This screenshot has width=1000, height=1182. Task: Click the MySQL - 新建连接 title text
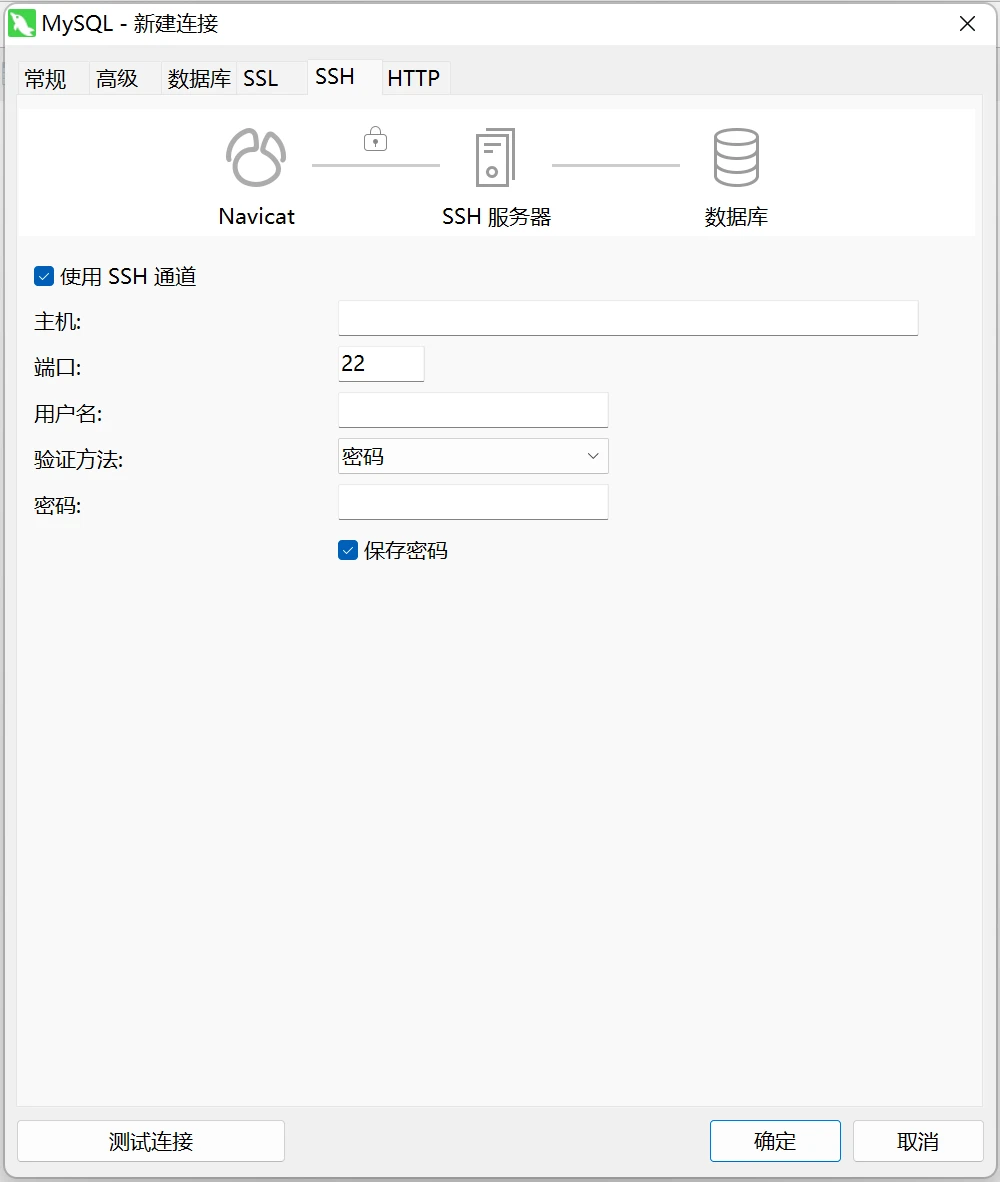coord(130,24)
